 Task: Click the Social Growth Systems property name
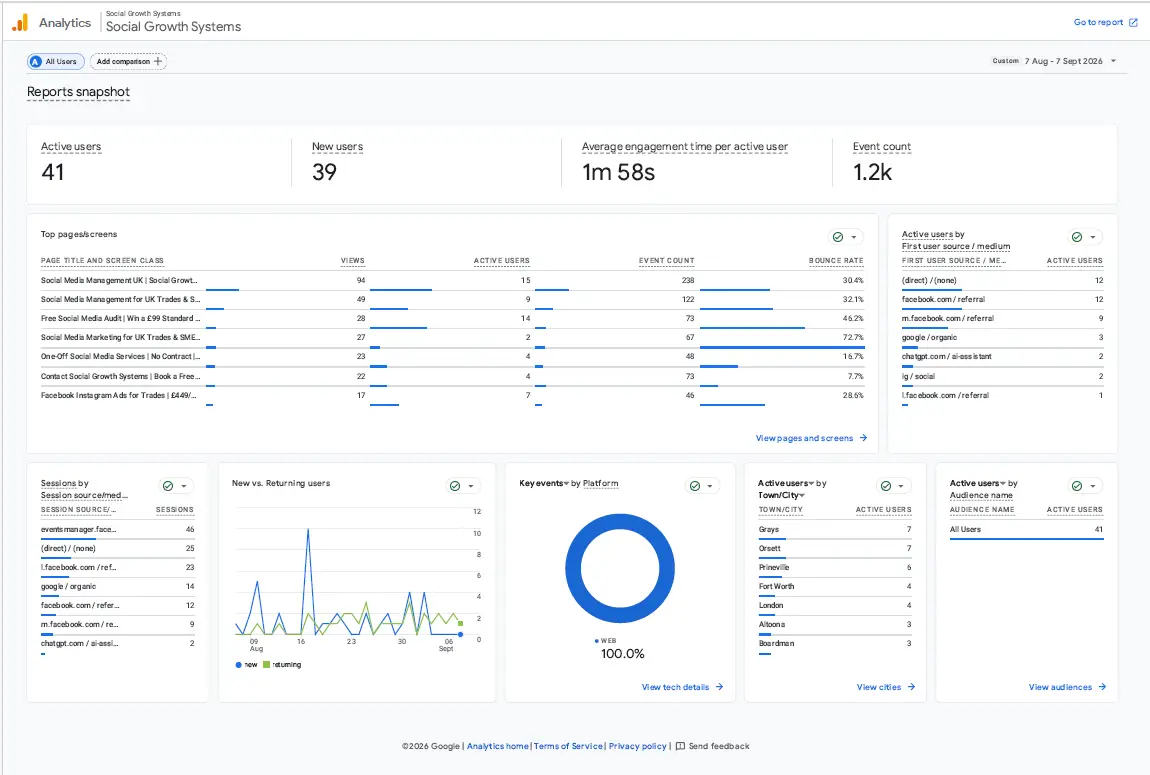[x=173, y=26]
